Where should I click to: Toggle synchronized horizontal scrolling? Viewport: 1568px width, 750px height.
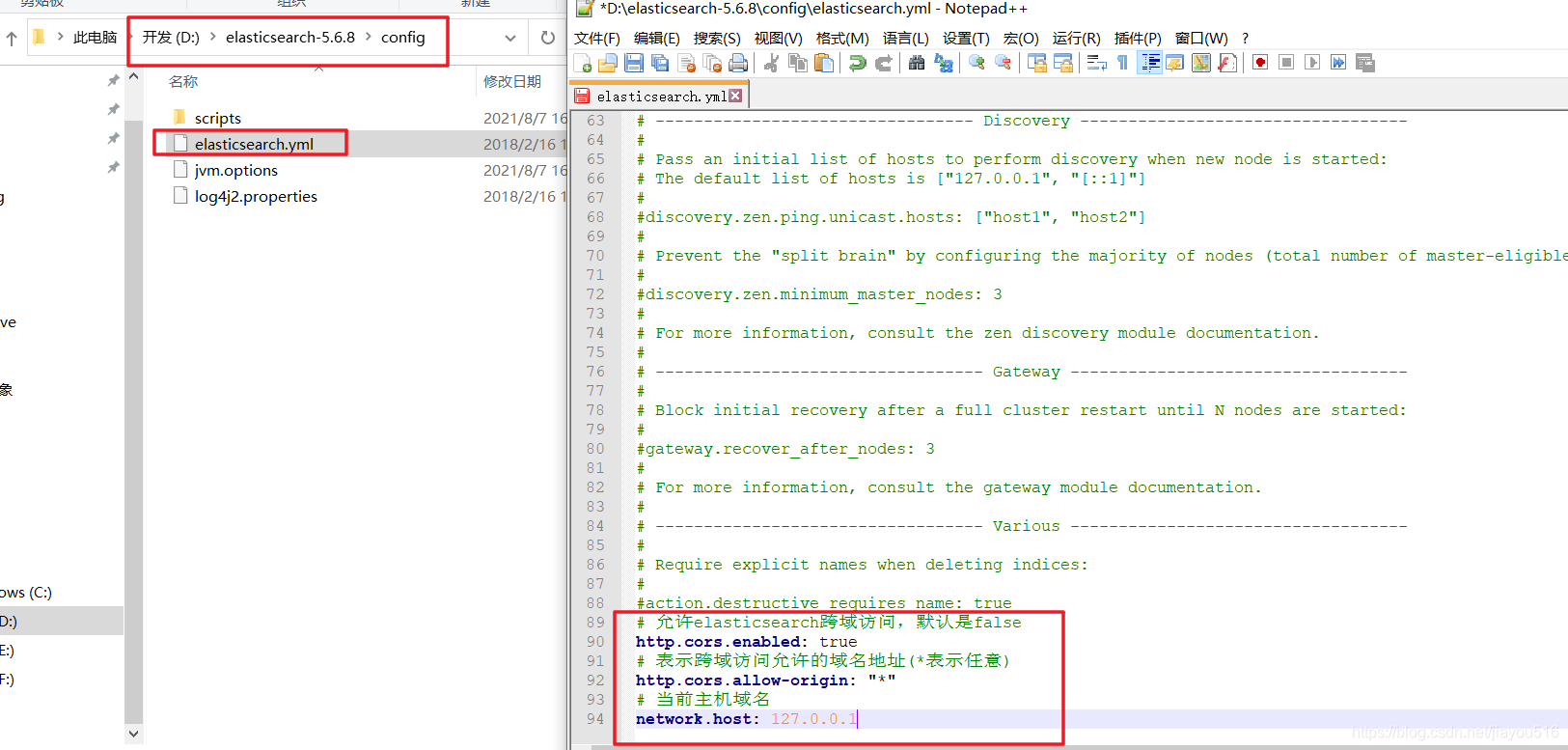click(1063, 63)
